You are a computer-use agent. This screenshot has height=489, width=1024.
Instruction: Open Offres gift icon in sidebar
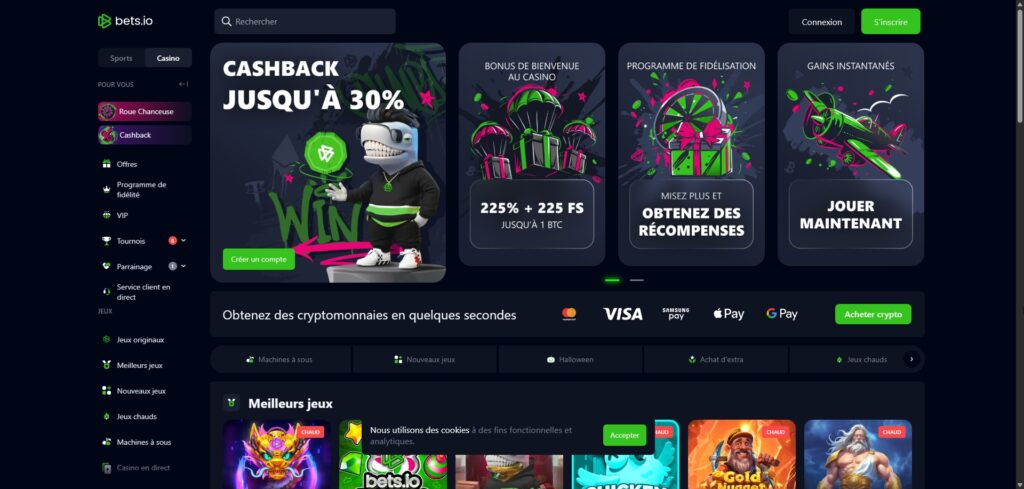coord(106,164)
